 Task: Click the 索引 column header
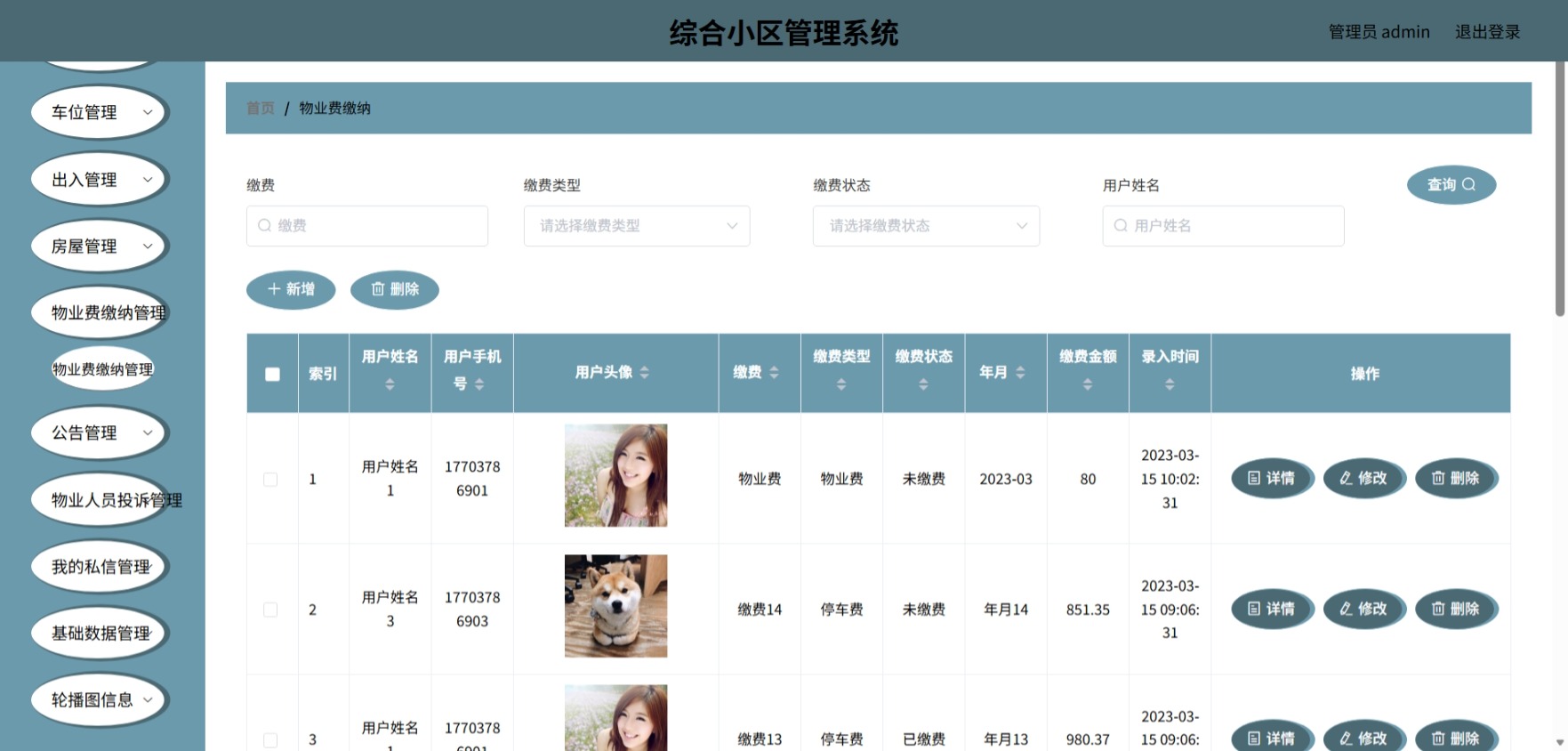pos(323,374)
